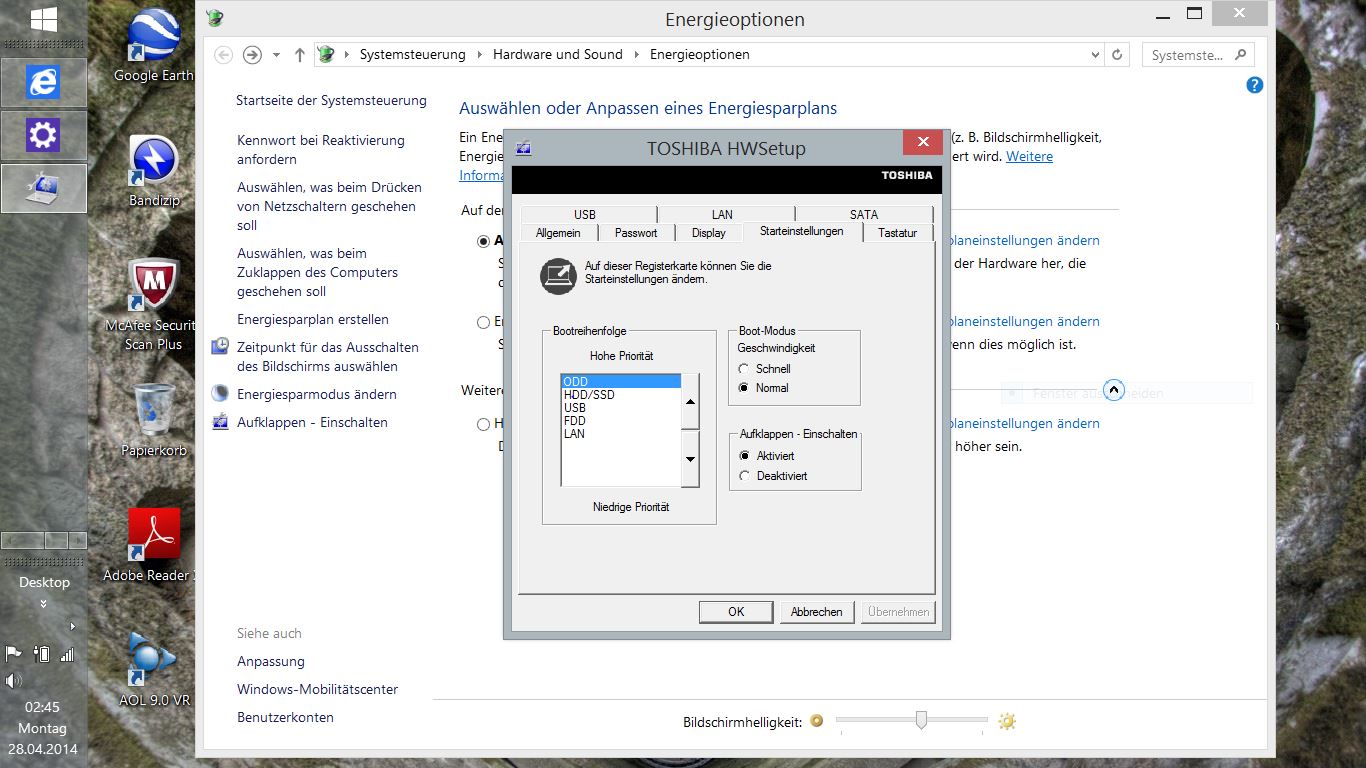Show hidden tray icons arrow
1366x768 pixels.
tap(72, 627)
